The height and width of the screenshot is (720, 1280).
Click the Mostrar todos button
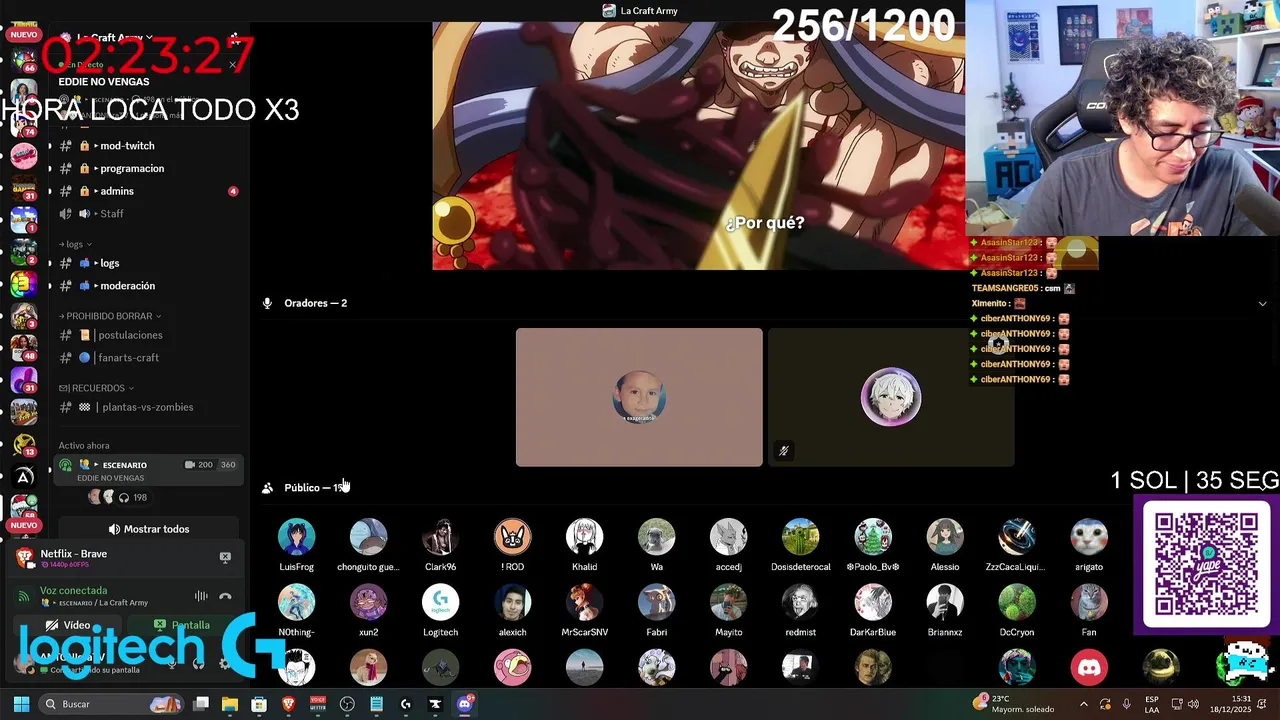coord(148,529)
